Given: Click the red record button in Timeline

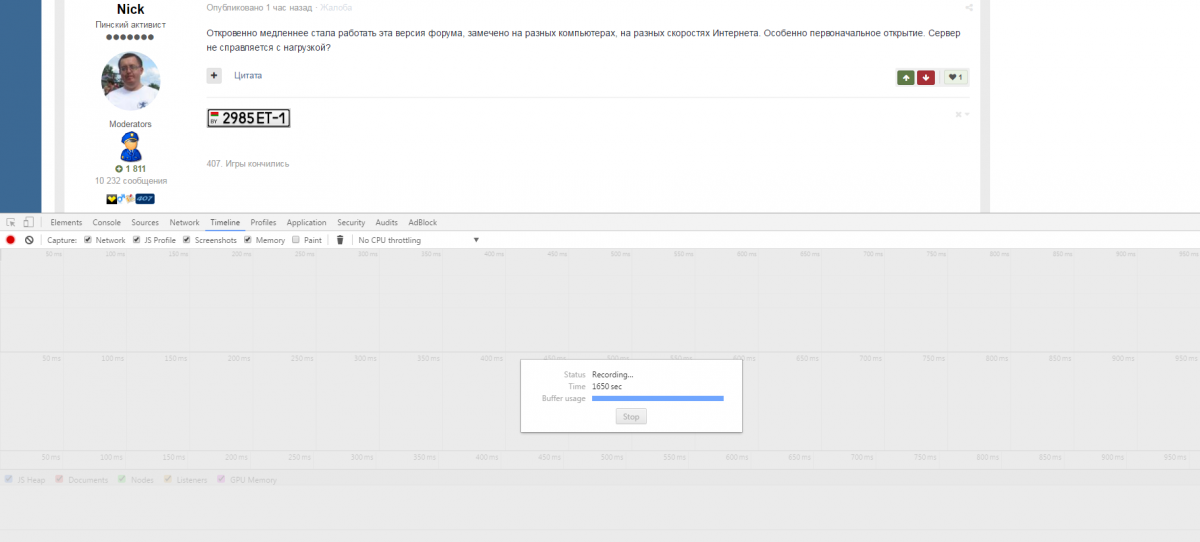Looking at the screenshot, I should (x=11, y=240).
